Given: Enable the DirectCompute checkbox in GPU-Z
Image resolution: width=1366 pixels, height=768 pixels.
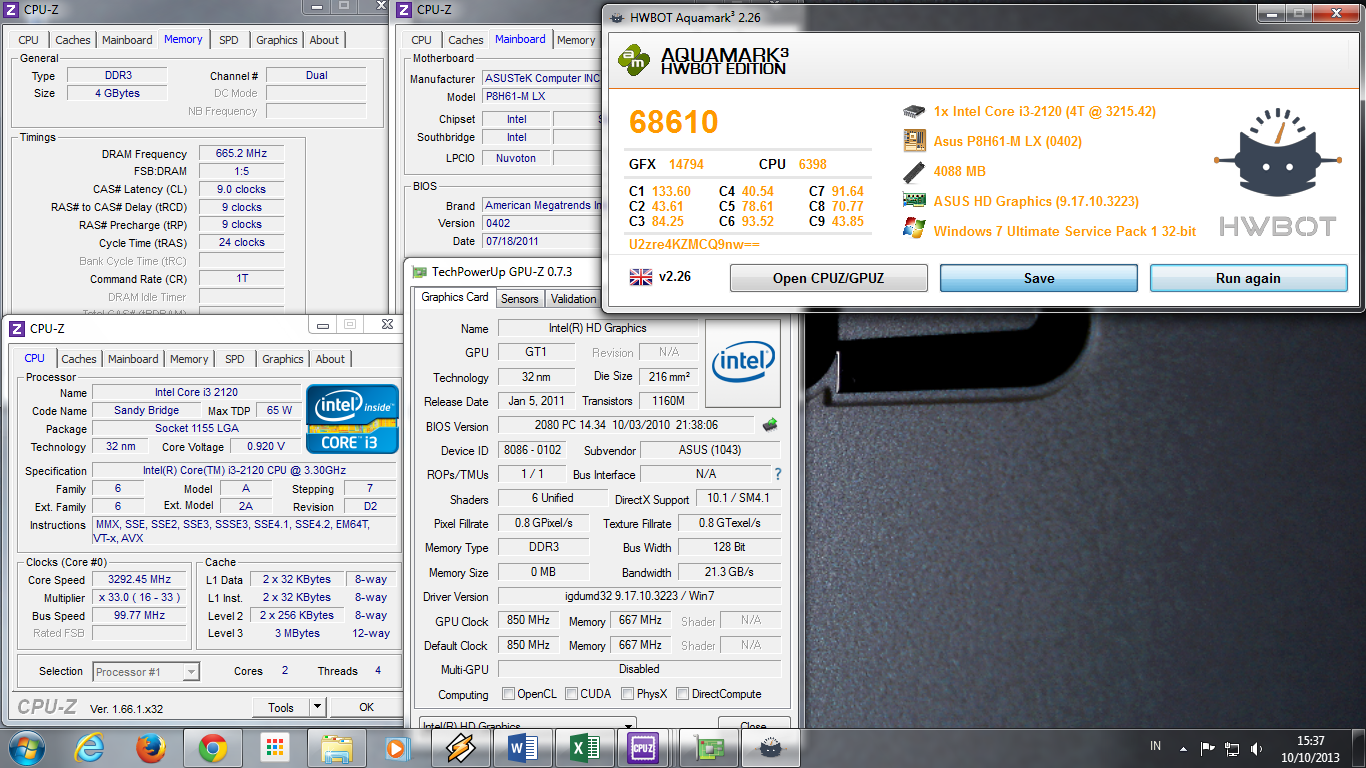Looking at the screenshot, I should 682,694.
